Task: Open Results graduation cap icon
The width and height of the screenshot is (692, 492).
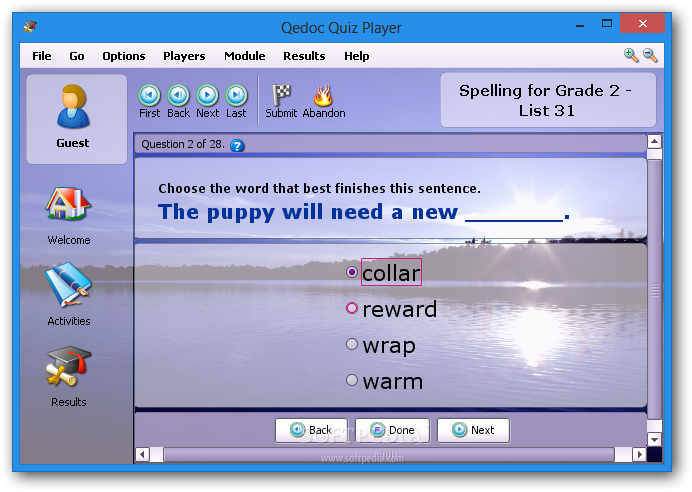Action: (68, 366)
